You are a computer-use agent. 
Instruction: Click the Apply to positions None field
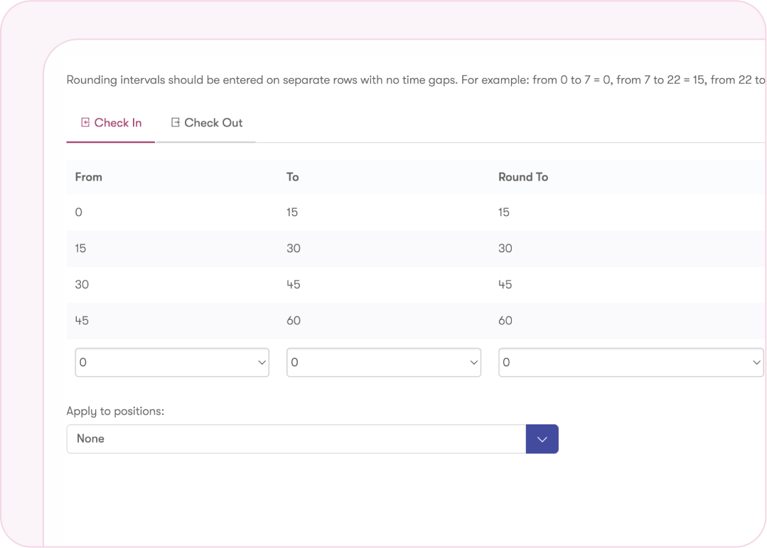click(296, 439)
